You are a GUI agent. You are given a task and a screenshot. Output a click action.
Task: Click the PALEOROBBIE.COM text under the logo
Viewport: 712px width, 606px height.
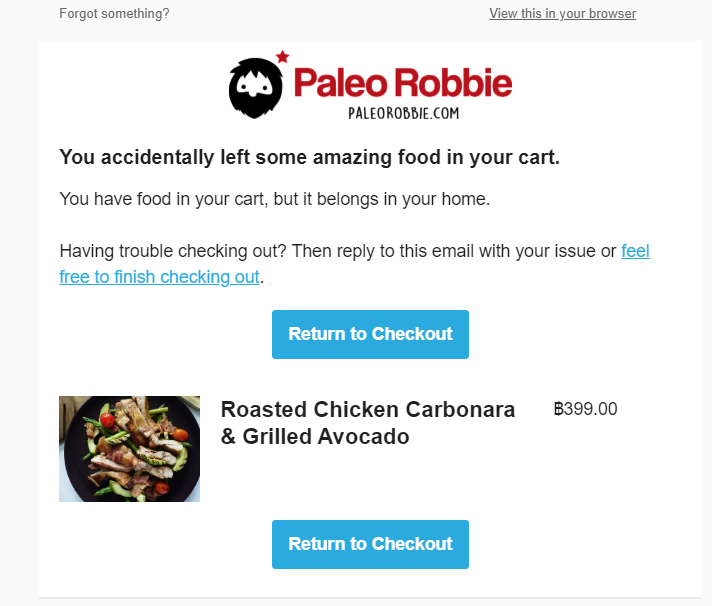pyautogui.click(x=403, y=113)
